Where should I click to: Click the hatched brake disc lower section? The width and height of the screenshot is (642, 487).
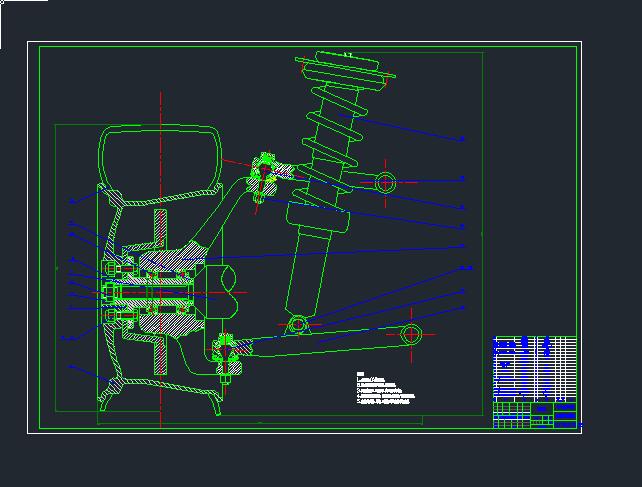click(160, 354)
